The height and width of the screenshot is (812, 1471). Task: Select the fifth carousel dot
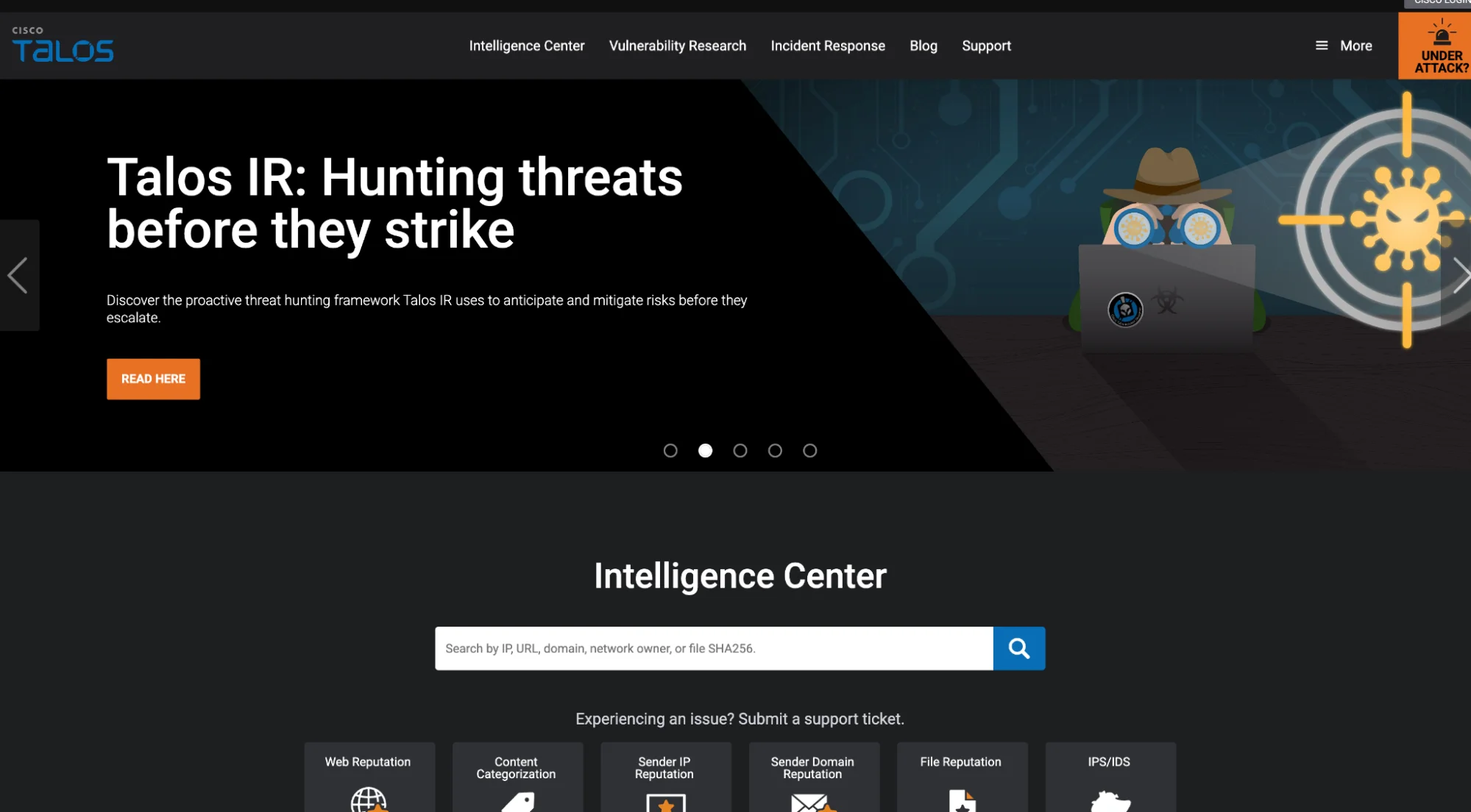pos(809,450)
